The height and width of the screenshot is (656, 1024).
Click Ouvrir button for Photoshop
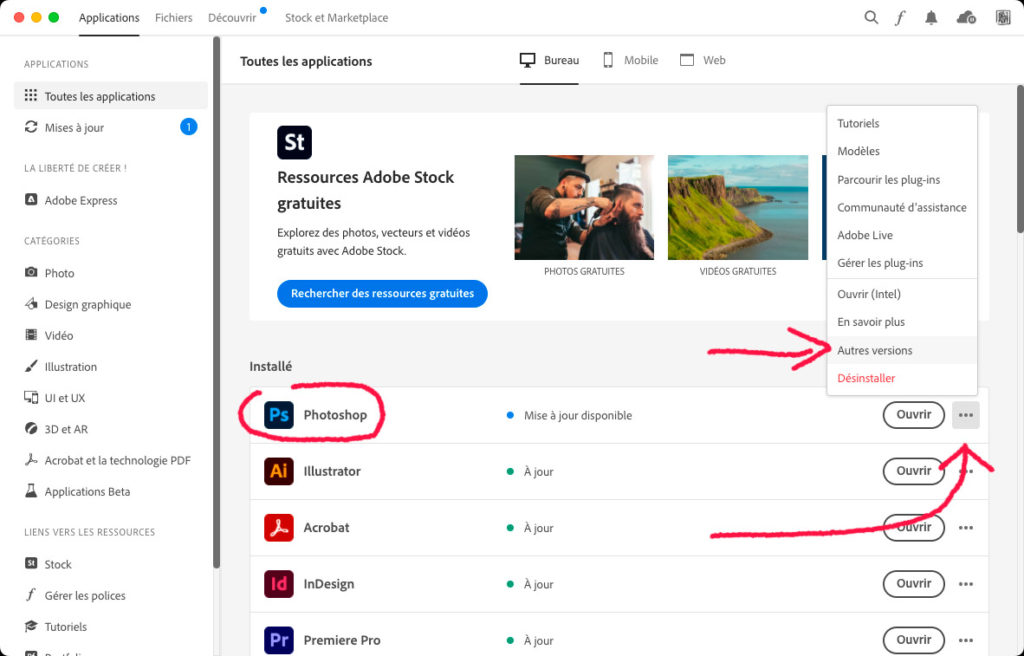pyautogui.click(x=914, y=415)
